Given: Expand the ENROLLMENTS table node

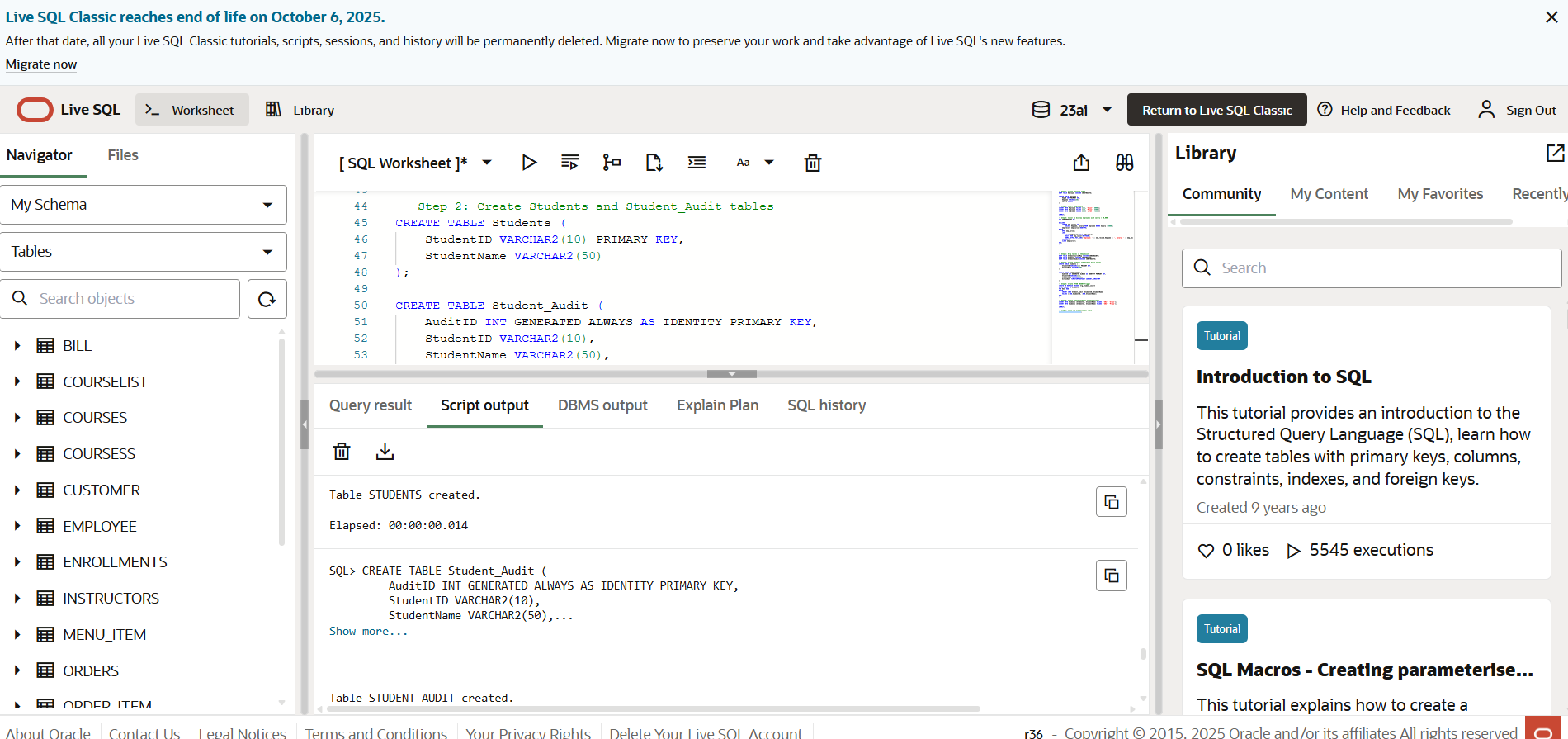Looking at the screenshot, I should (x=17, y=562).
